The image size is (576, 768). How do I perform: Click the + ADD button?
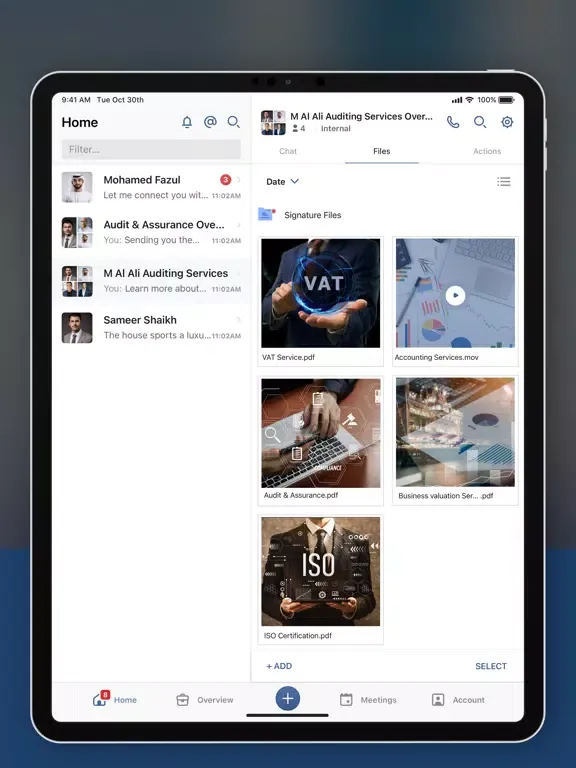coord(279,666)
